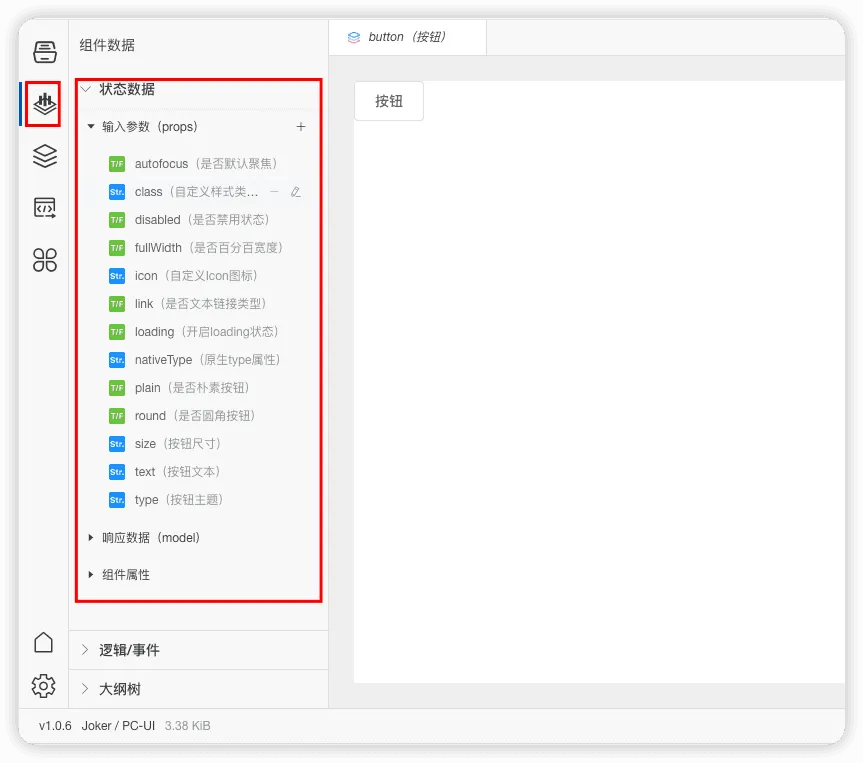Click the home icon at sidebar bottom

coord(42,643)
